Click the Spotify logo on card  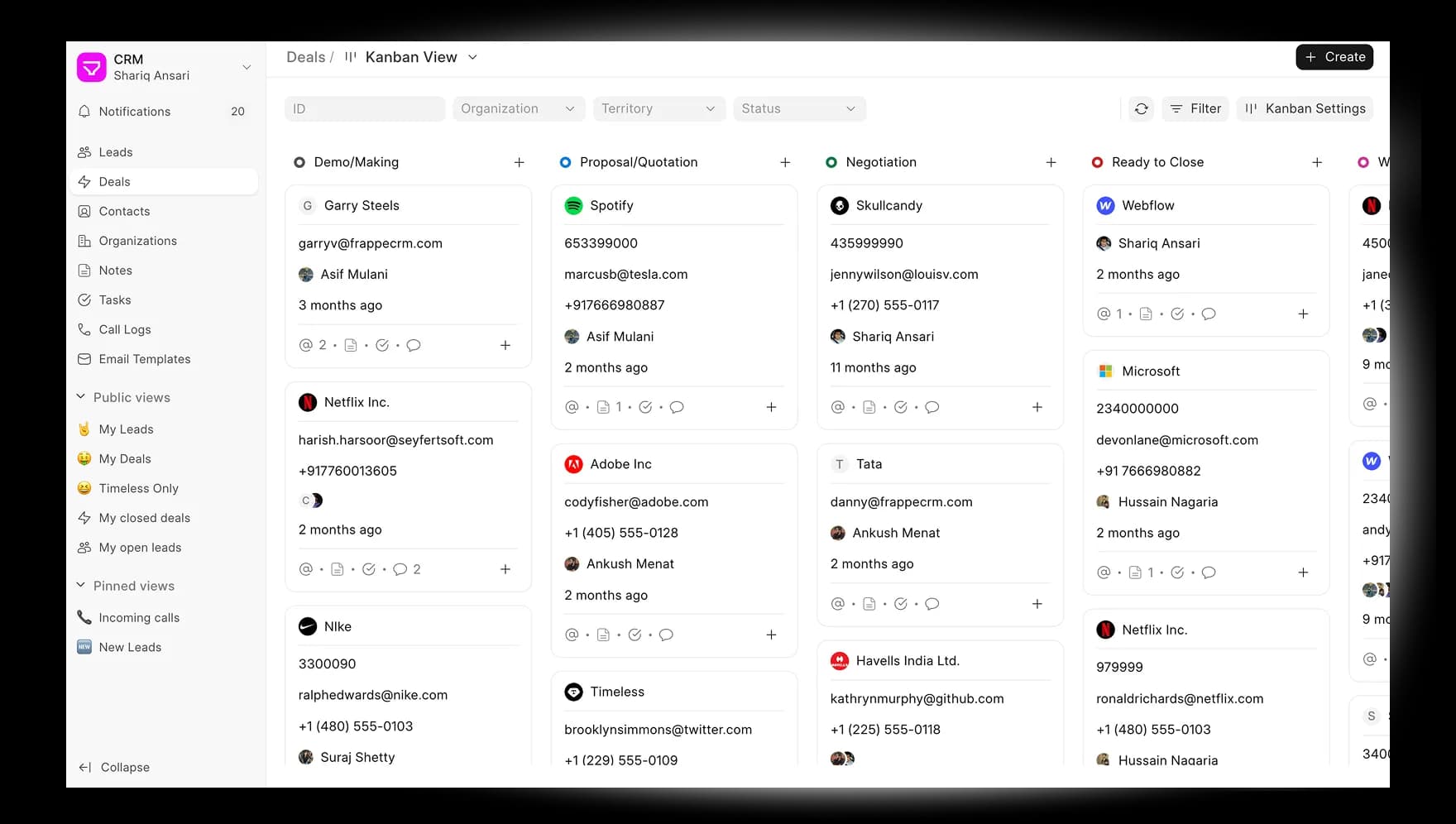coord(573,205)
